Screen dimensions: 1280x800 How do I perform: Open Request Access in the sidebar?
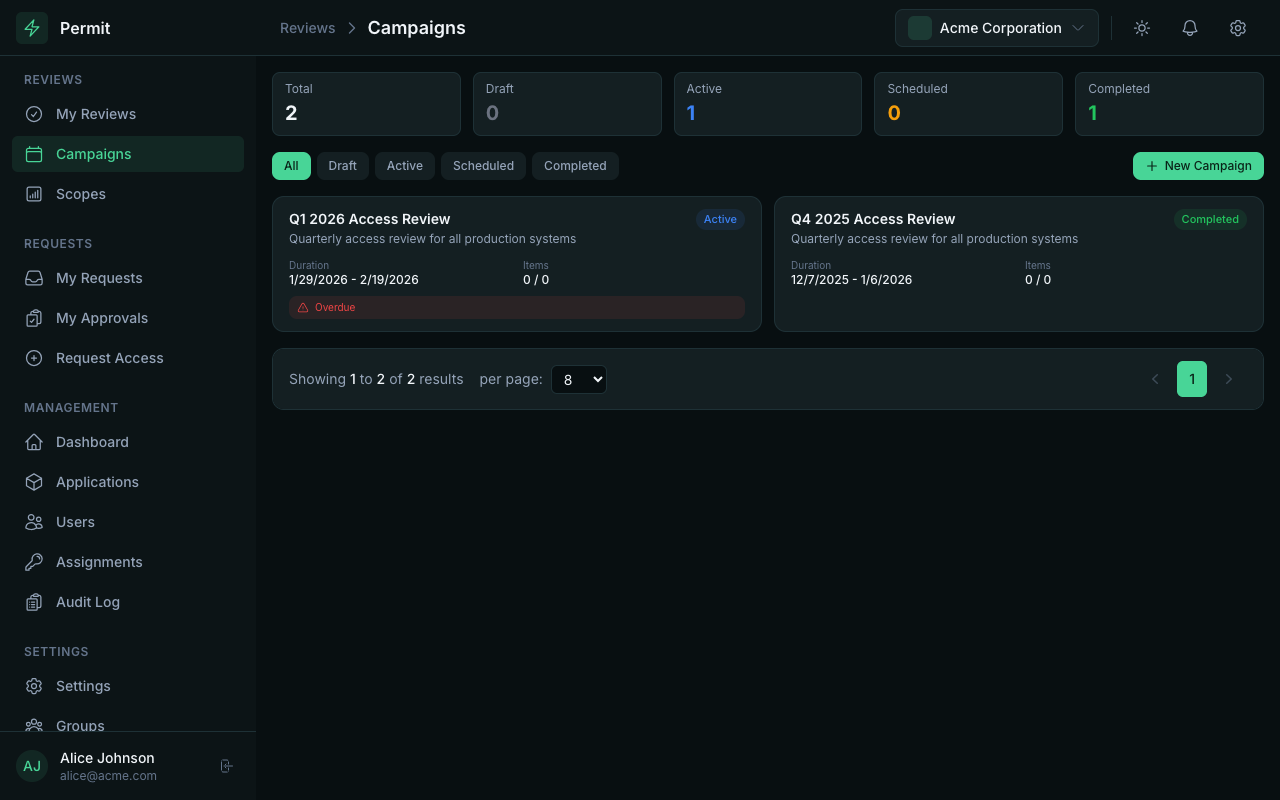coord(109,358)
